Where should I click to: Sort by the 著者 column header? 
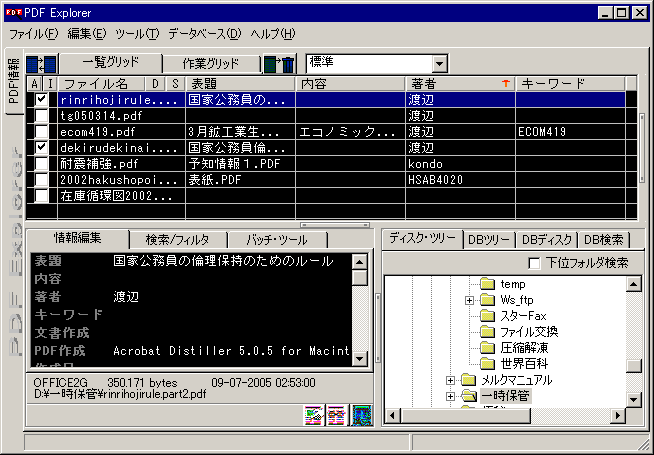[459, 84]
